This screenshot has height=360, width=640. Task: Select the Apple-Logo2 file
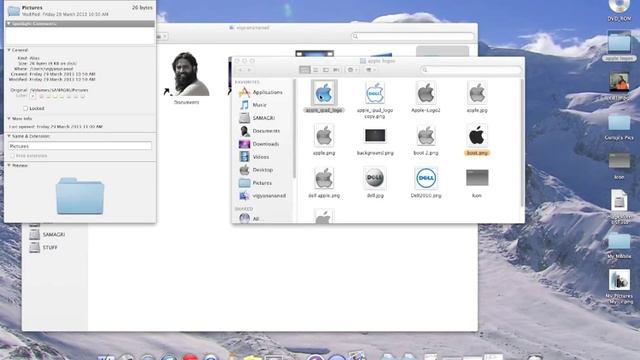click(x=426, y=97)
